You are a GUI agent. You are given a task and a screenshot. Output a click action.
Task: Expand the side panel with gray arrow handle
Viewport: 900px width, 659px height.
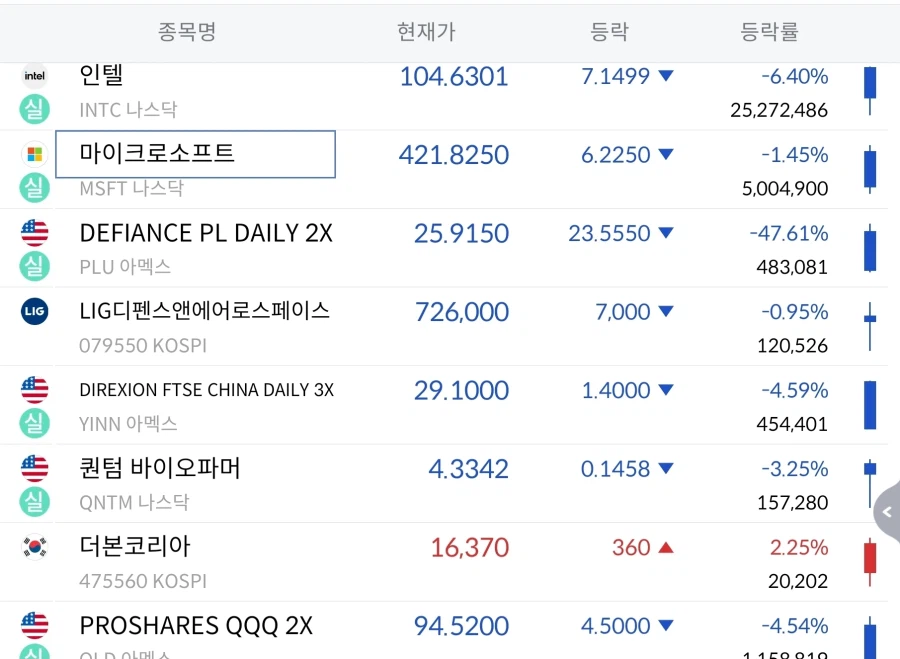click(x=887, y=511)
